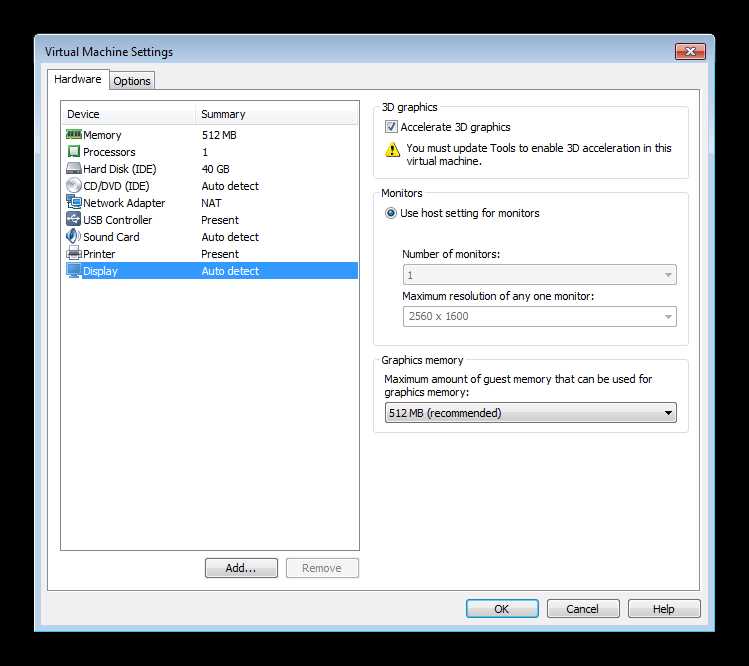Open the Maximum resolution dropdown

coord(539,316)
